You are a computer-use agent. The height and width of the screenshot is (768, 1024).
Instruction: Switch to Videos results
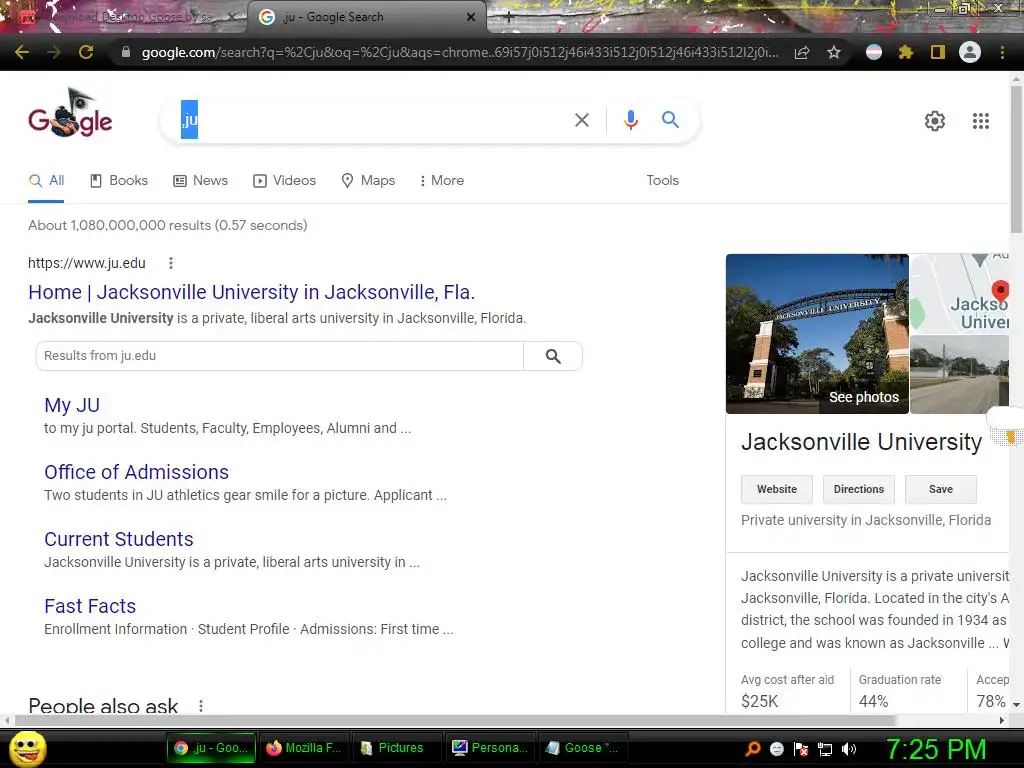pyautogui.click(x=285, y=180)
